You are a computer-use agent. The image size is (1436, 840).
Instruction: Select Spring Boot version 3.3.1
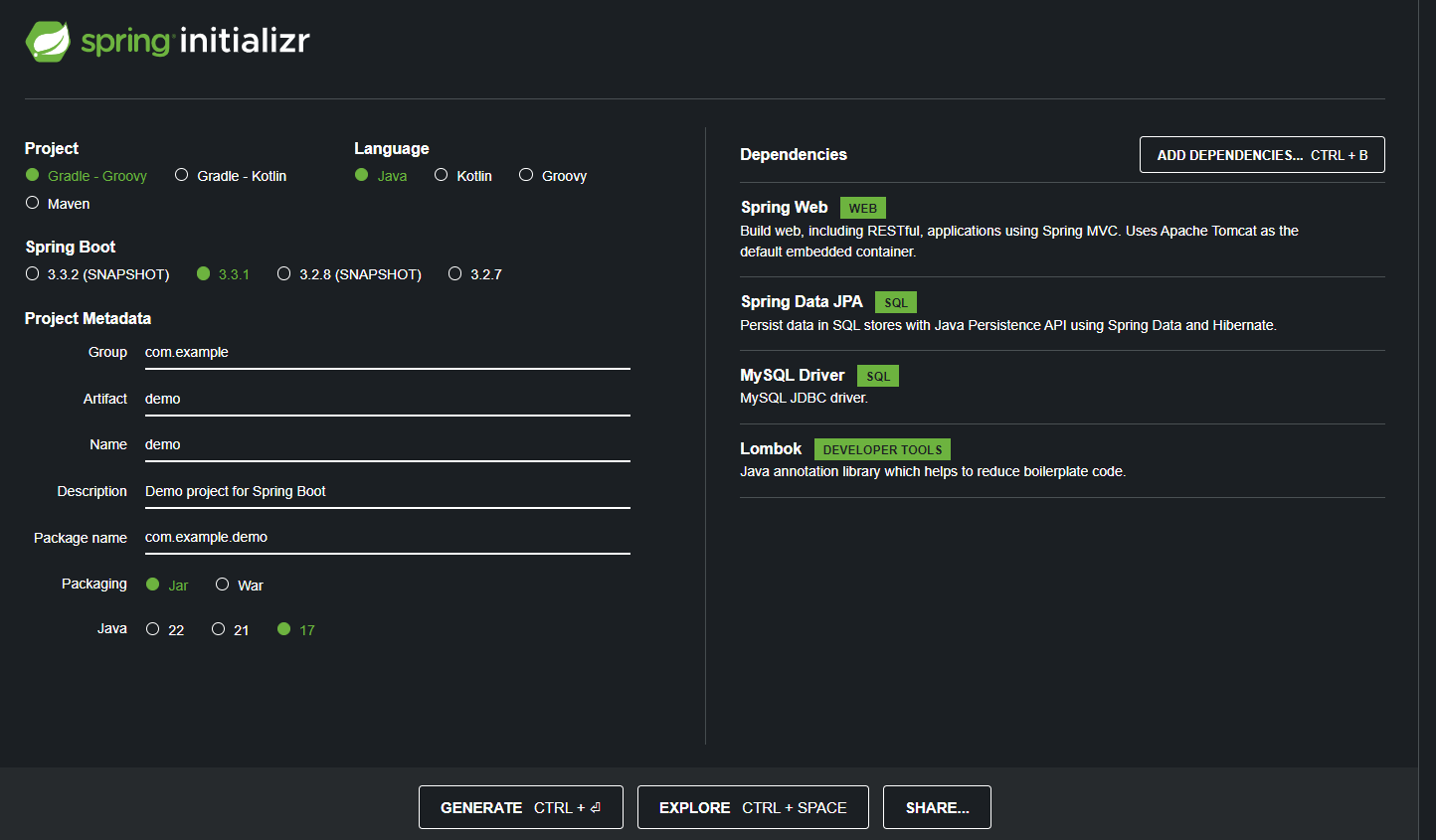click(x=223, y=274)
